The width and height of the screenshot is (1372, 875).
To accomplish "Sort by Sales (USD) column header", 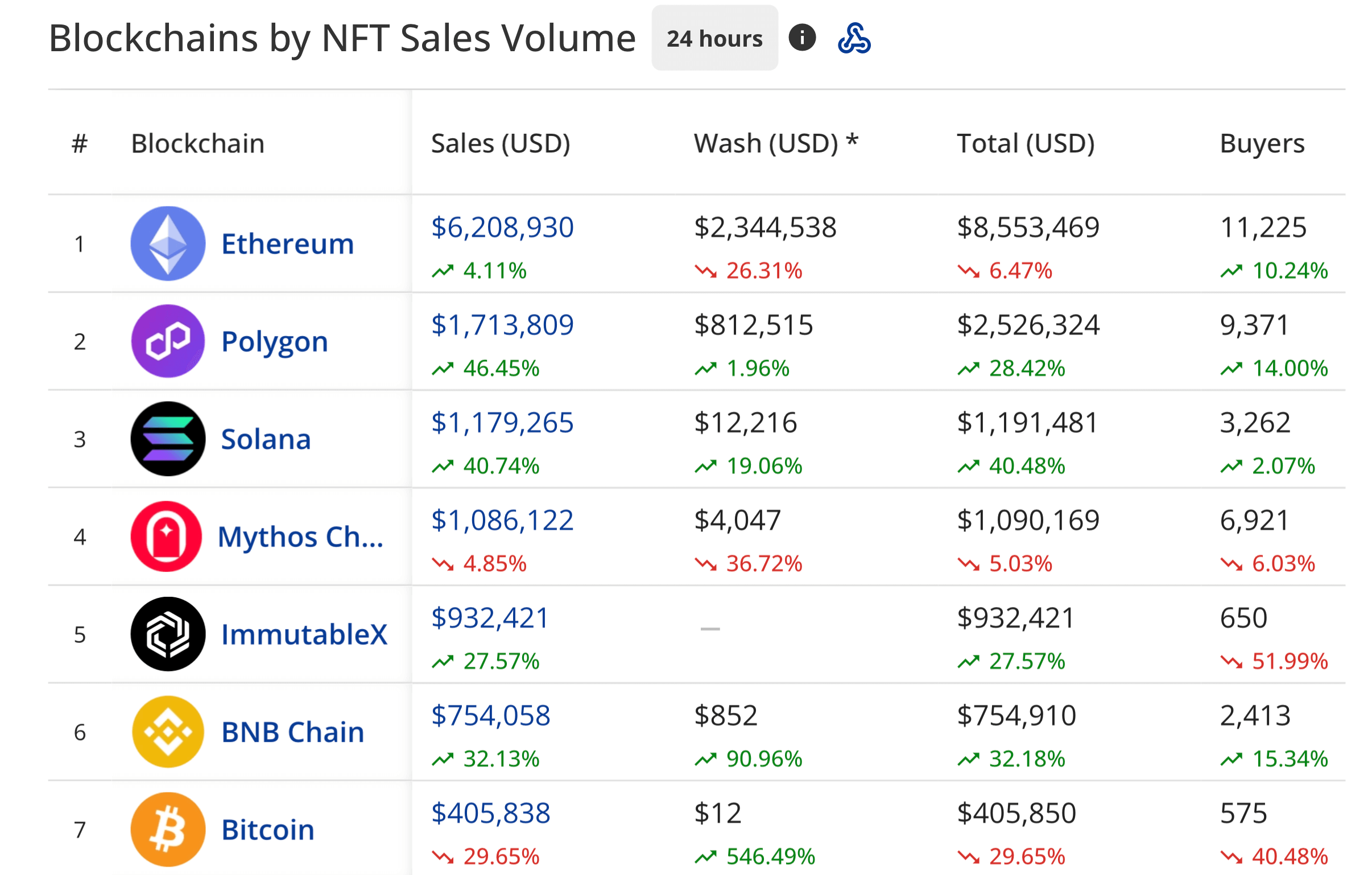I will click(500, 143).
